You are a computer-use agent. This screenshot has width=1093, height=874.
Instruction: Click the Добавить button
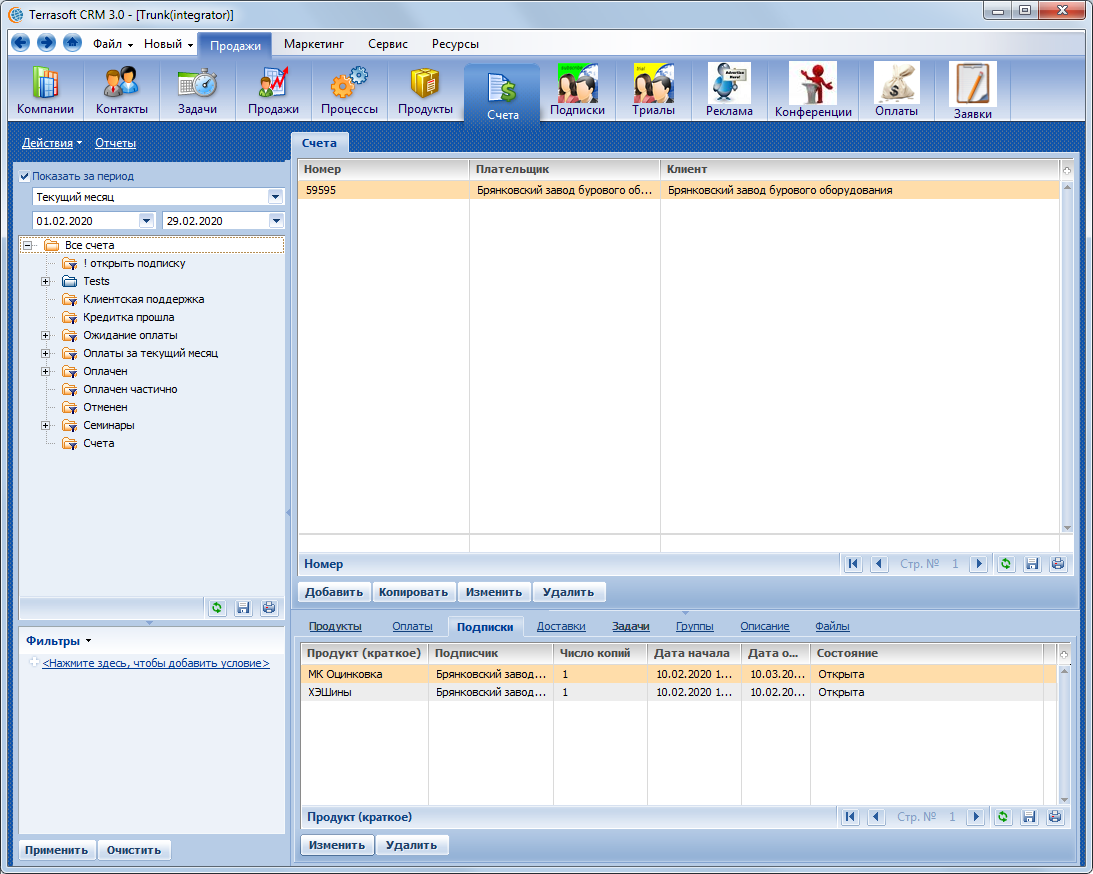(334, 592)
